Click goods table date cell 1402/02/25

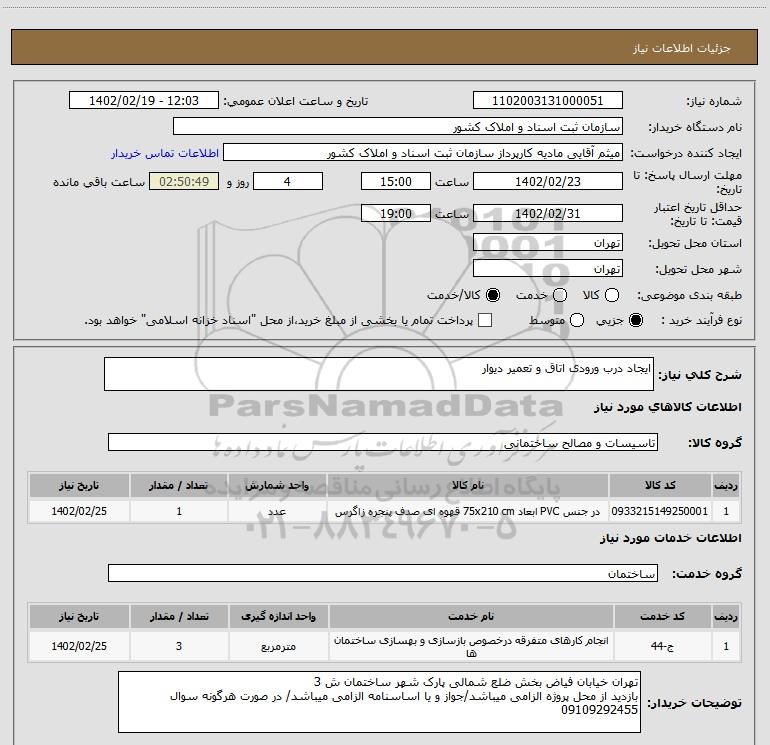coord(79,511)
